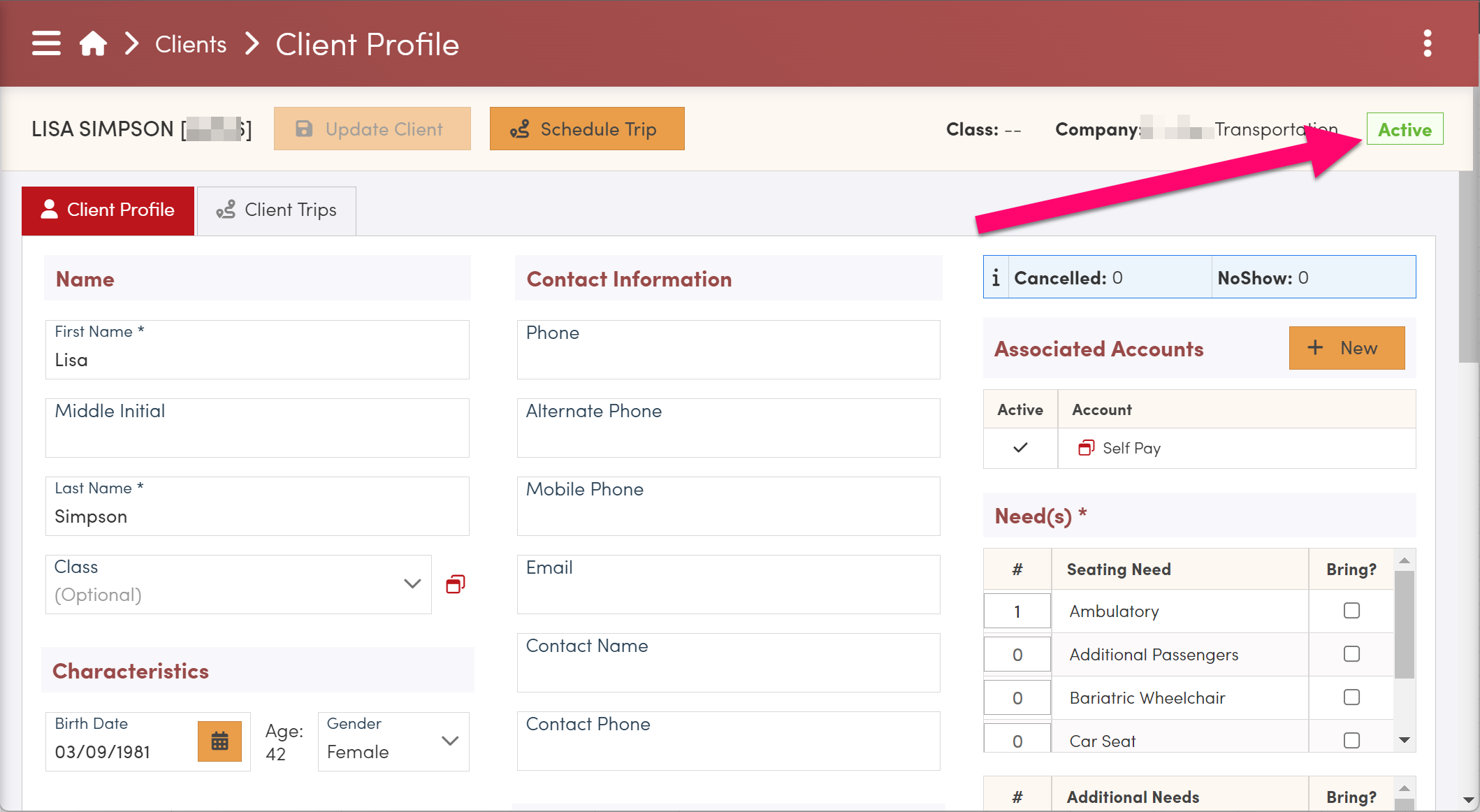Select the Client Profile tab
The height and width of the screenshot is (812, 1480).
(x=108, y=210)
